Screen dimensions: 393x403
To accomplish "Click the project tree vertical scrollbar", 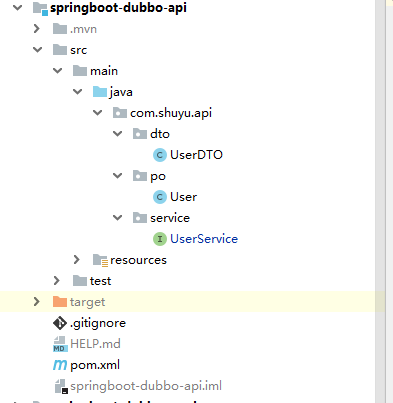I will pyautogui.click(x=380, y=201).
